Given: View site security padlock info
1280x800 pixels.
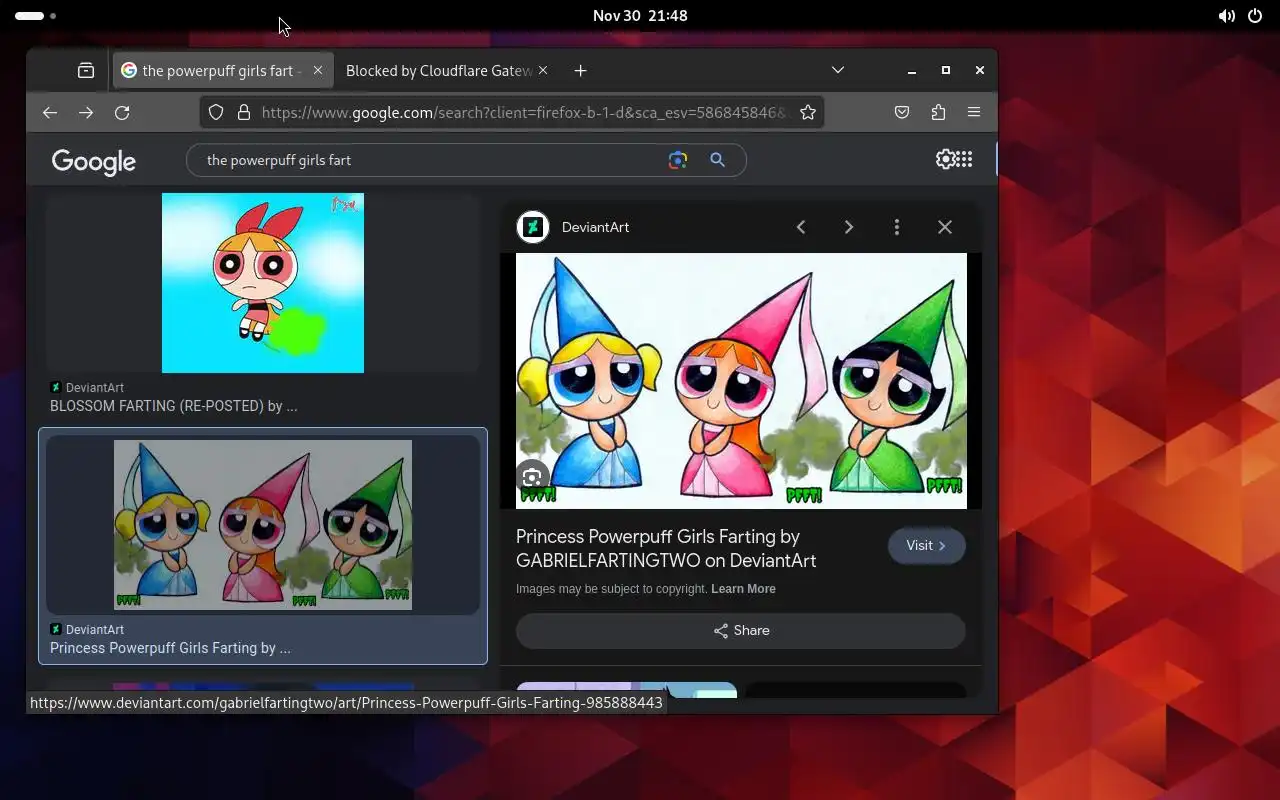Looking at the screenshot, I should pyautogui.click(x=243, y=113).
